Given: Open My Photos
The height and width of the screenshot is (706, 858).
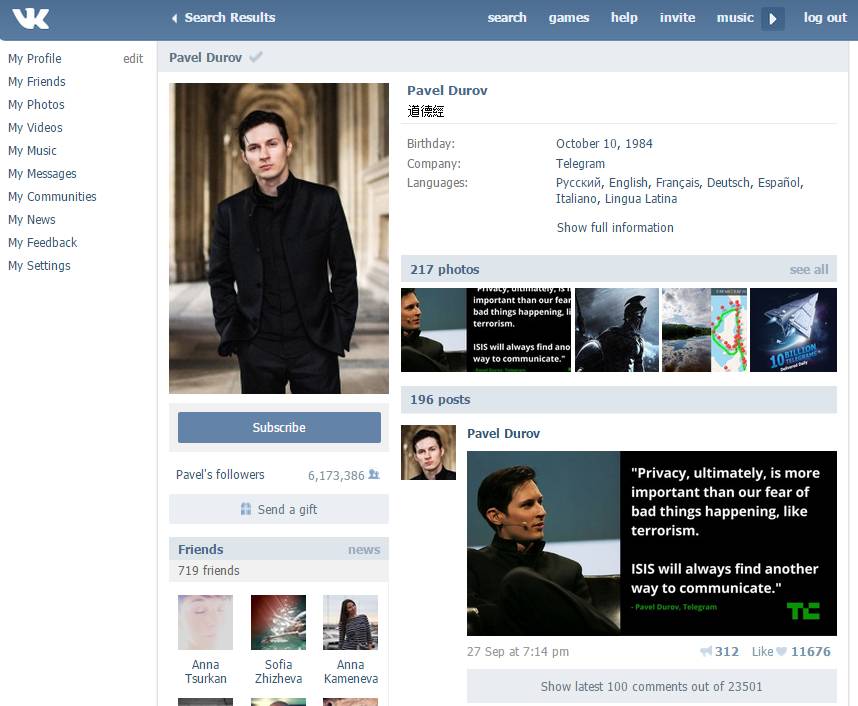Looking at the screenshot, I should pos(36,105).
